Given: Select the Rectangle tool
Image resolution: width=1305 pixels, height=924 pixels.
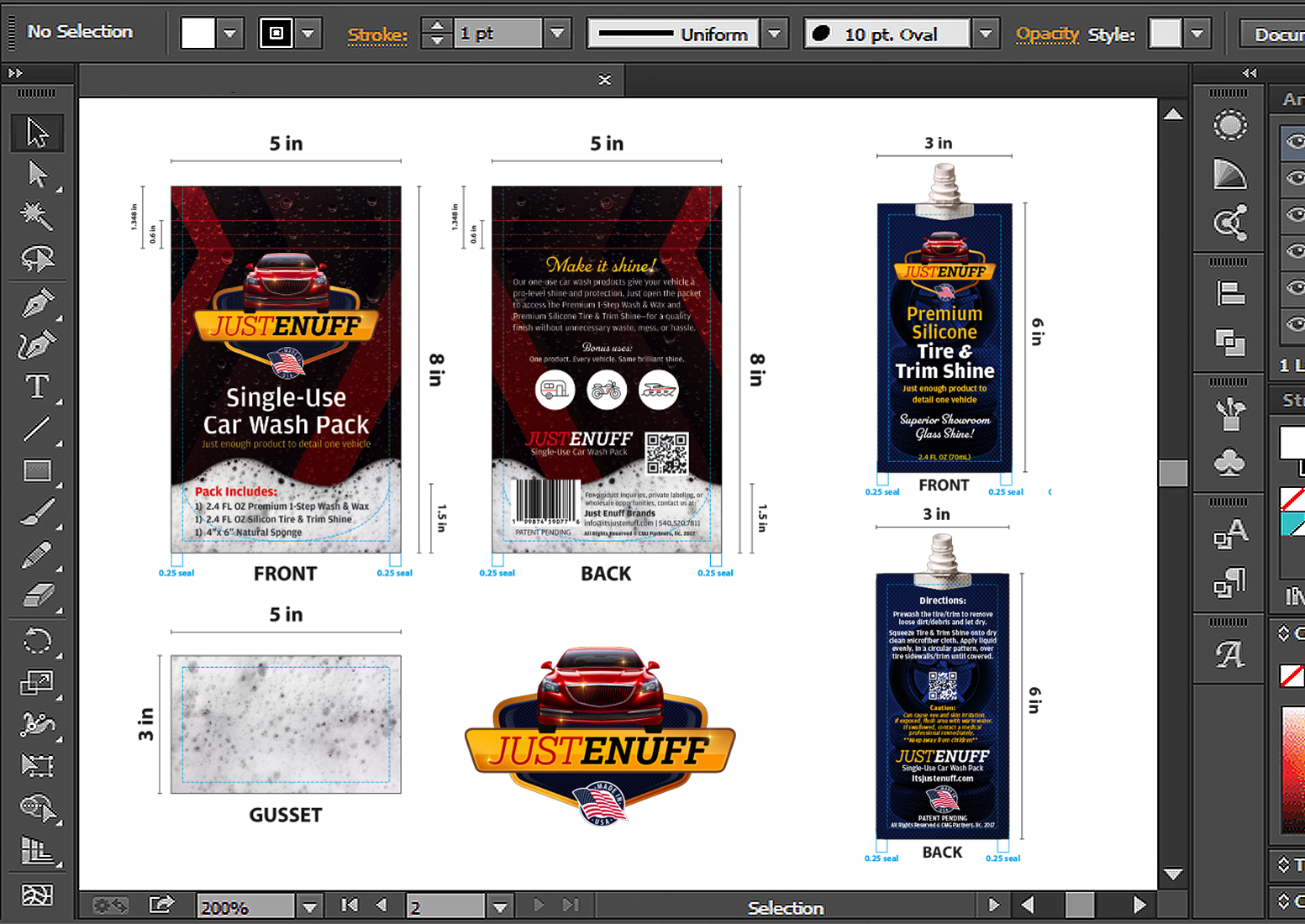Looking at the screenshot, I should (x=37, y=471).
